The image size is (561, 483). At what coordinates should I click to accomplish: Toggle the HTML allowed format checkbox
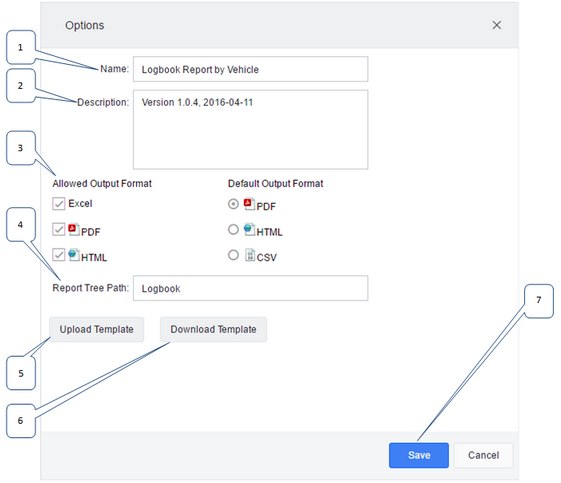pyautogui.click(x=59, y=255)
